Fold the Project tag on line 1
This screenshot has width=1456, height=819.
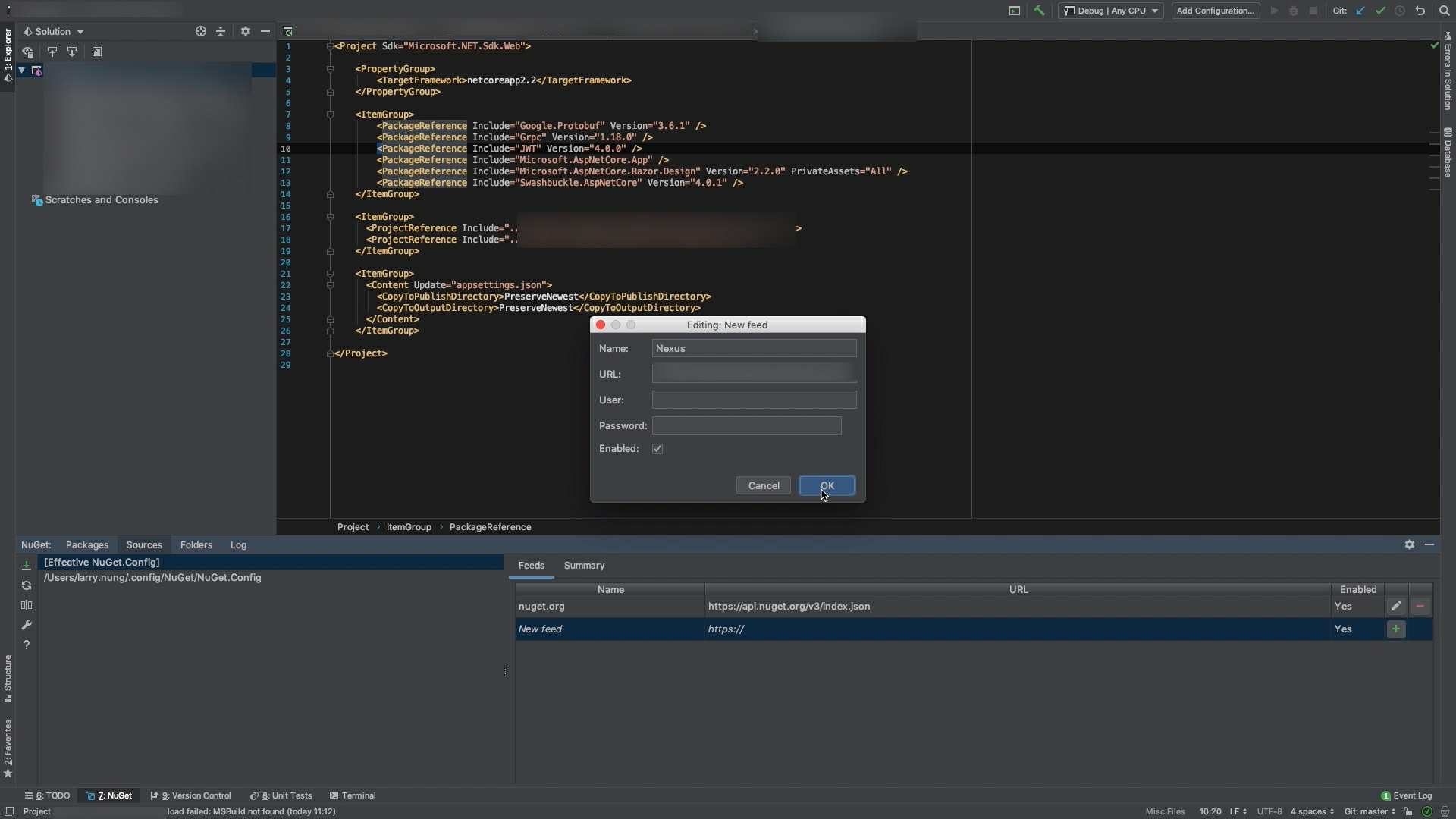(330, 46)
